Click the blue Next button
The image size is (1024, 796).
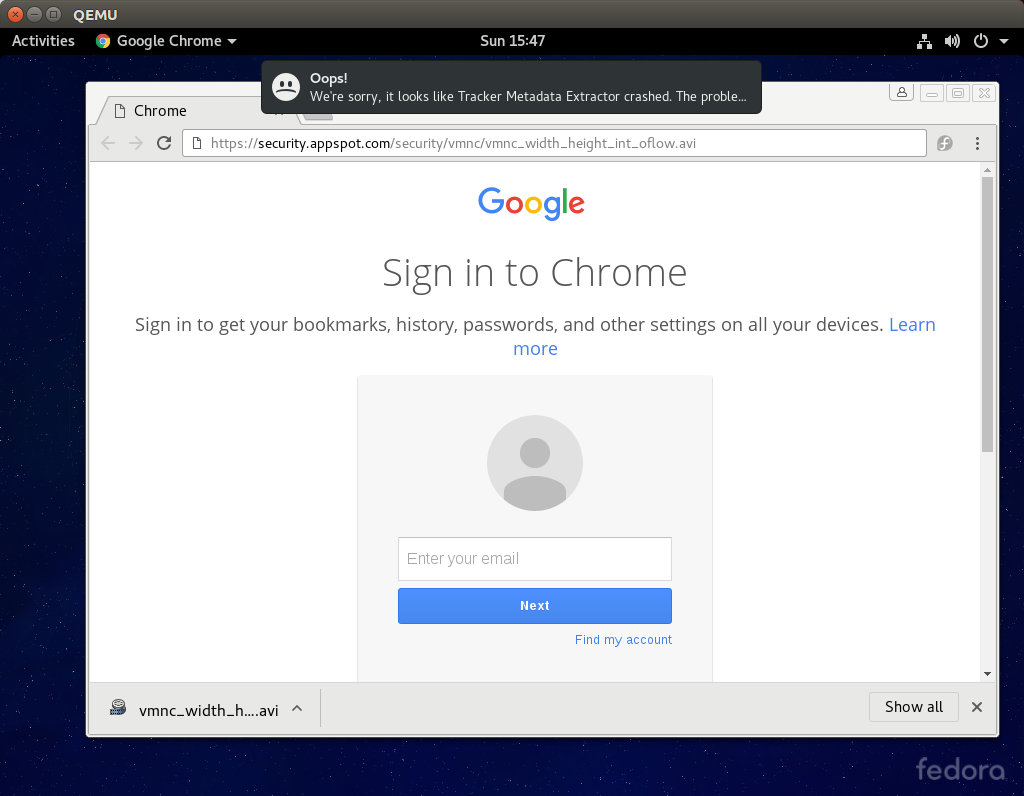(x=534, y=606)
